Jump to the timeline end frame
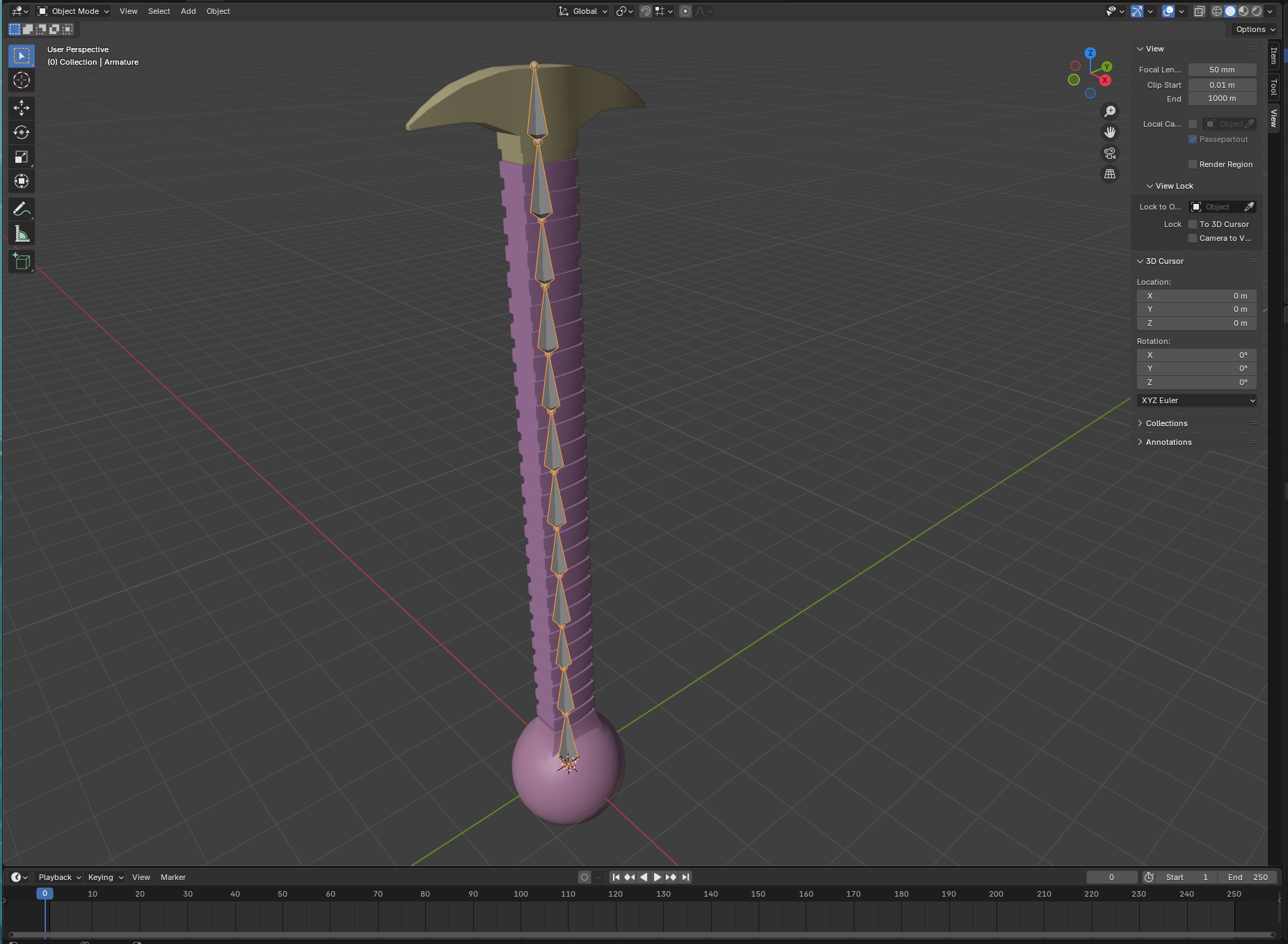The width and height of the screenshot is (1288, 944). click(685, 877)
